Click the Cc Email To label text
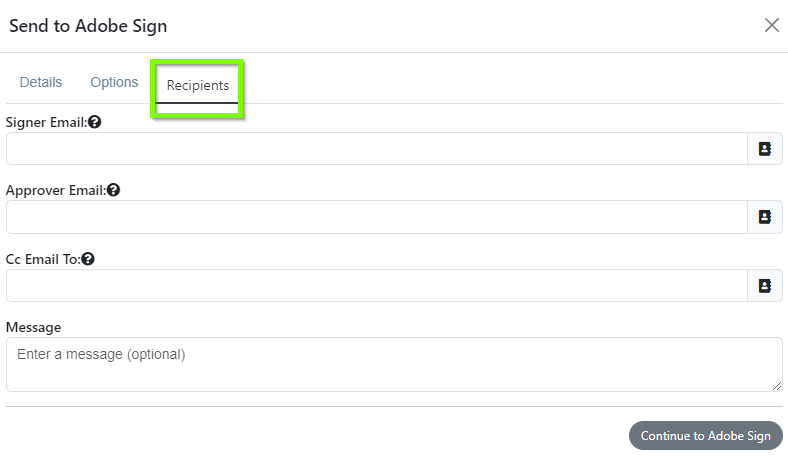The image size is (788, 461). click(x=43, y=259)
